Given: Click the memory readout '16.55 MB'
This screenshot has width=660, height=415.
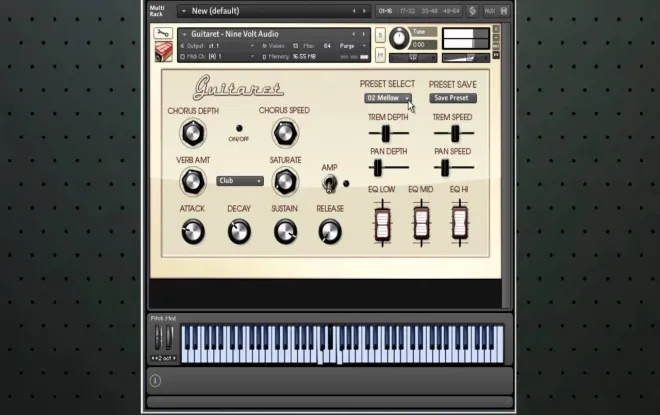Looking at the screenshot, I should coord(304,56).
